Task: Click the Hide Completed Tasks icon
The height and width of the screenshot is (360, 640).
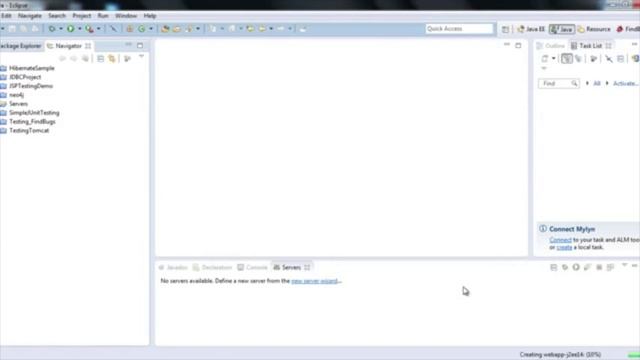Action: click(609, 59)
